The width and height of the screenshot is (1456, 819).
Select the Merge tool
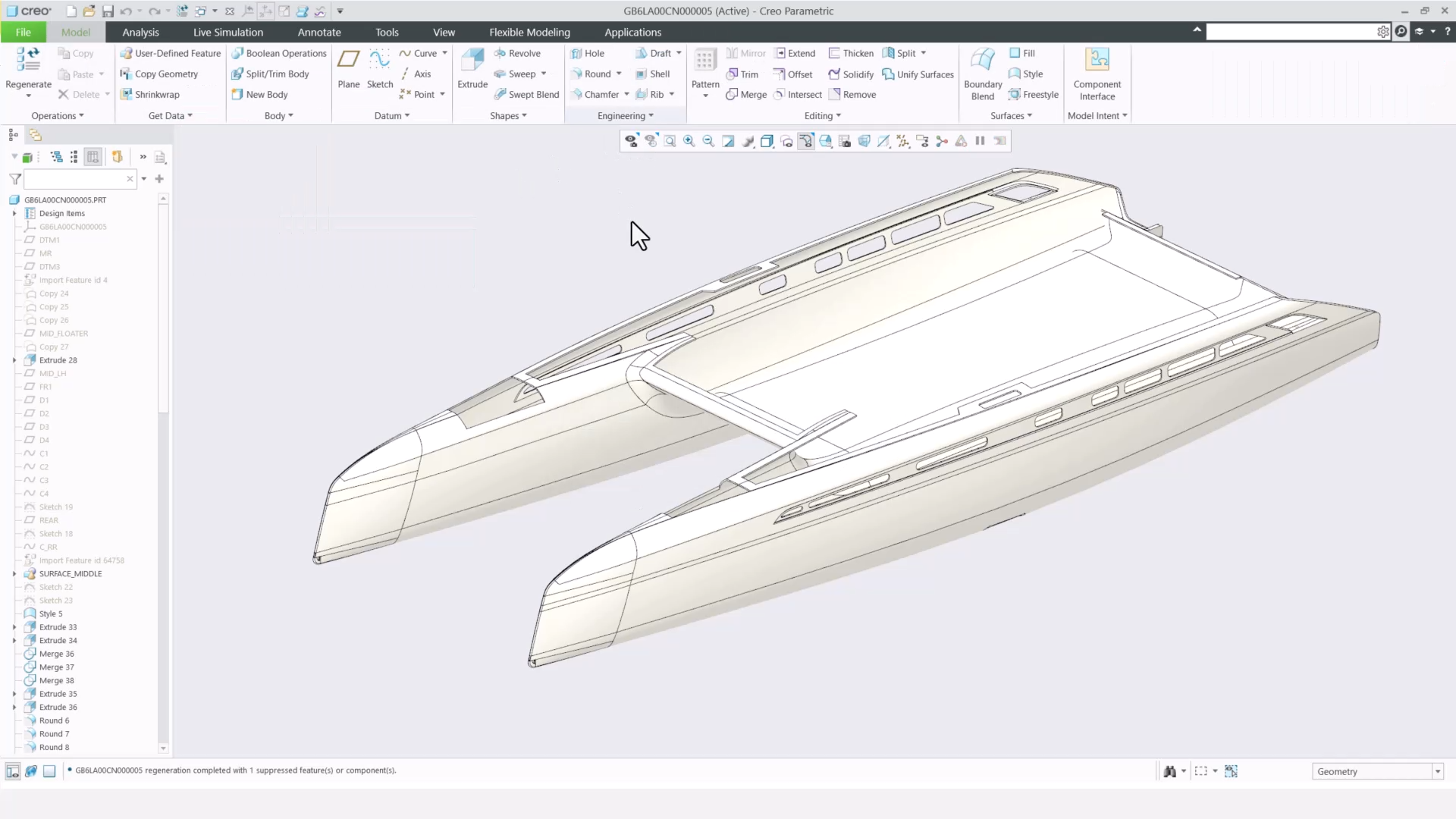(746, 94)
